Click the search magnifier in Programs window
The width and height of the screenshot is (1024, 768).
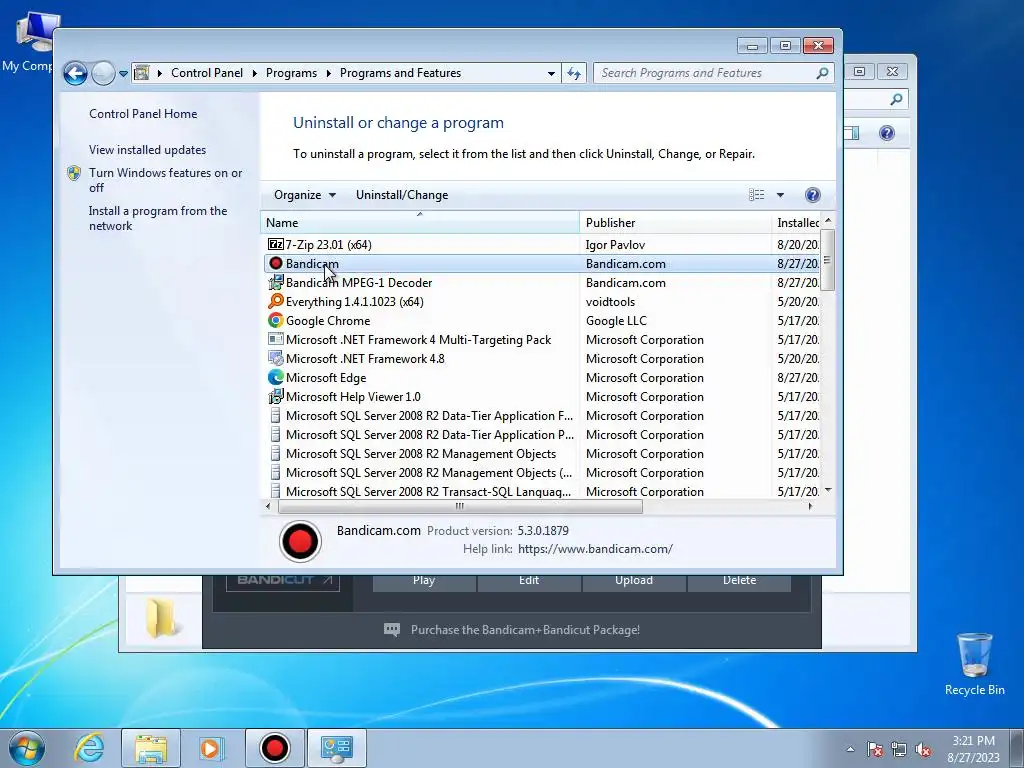[x=822, y=73]
